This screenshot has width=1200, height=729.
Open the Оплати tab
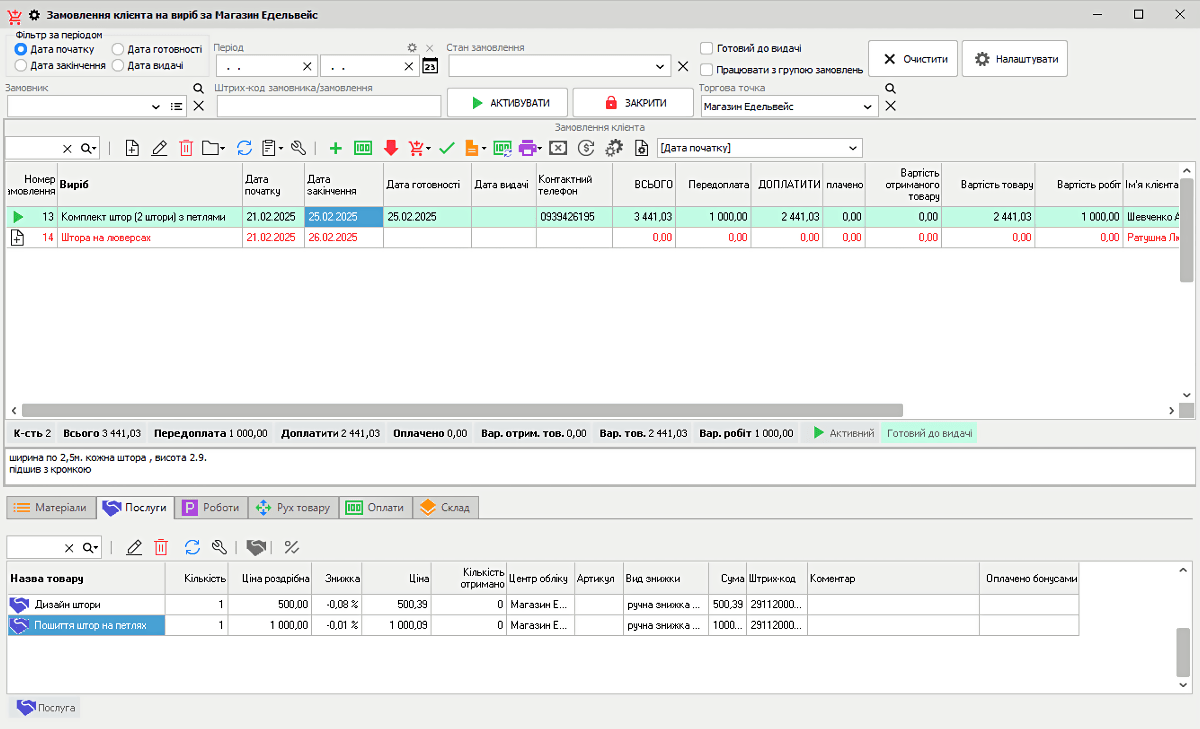pos(376,508)
